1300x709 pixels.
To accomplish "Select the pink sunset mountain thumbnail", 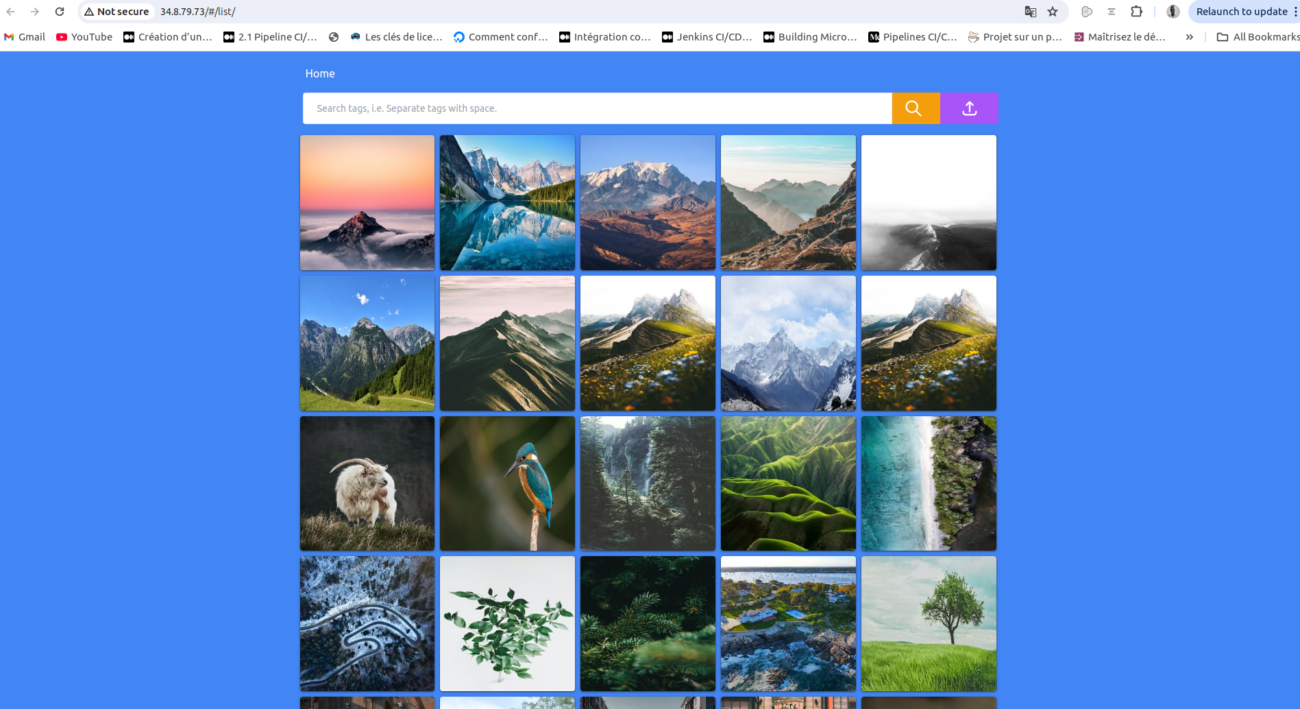I will 367,202.
